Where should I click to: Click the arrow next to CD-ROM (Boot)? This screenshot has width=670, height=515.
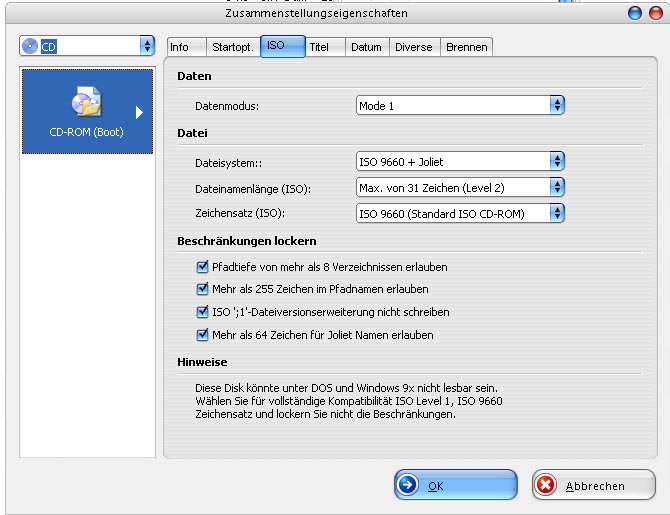pyautogui.click(x=139, y=112)
